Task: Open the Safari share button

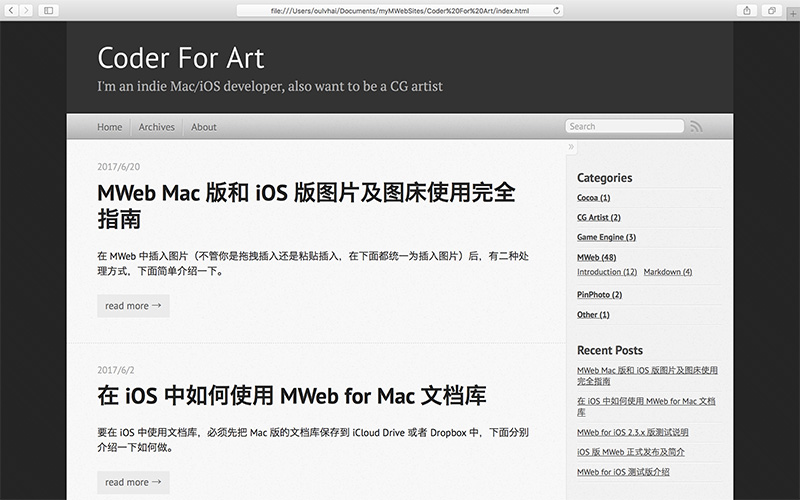Action: (747, 10)
